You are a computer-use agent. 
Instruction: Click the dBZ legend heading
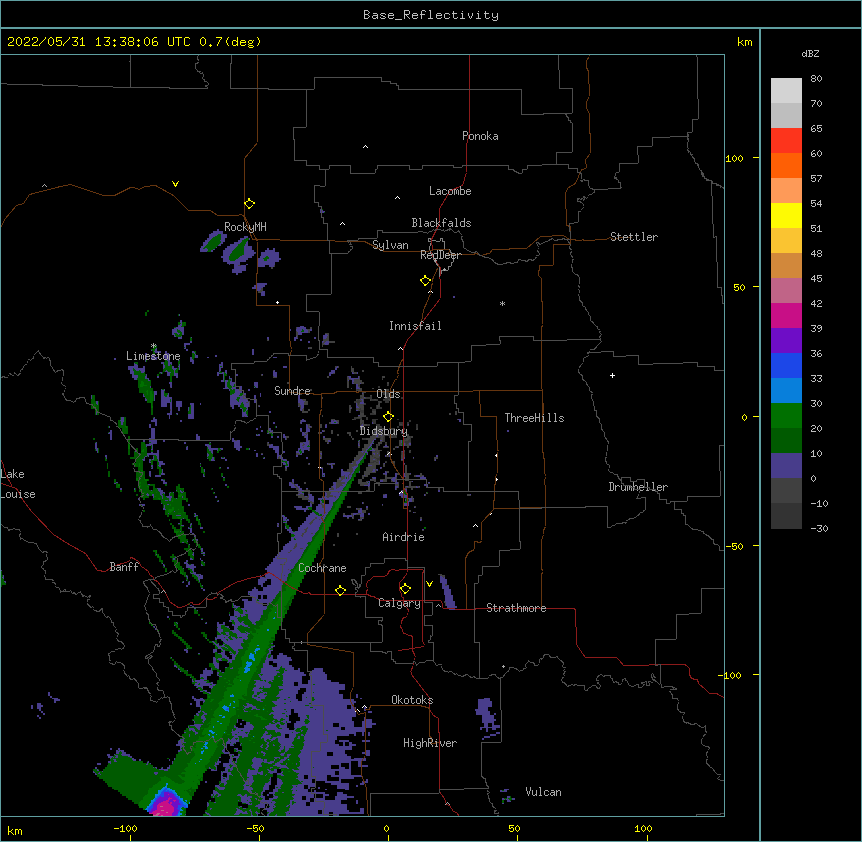pos(810,53)
